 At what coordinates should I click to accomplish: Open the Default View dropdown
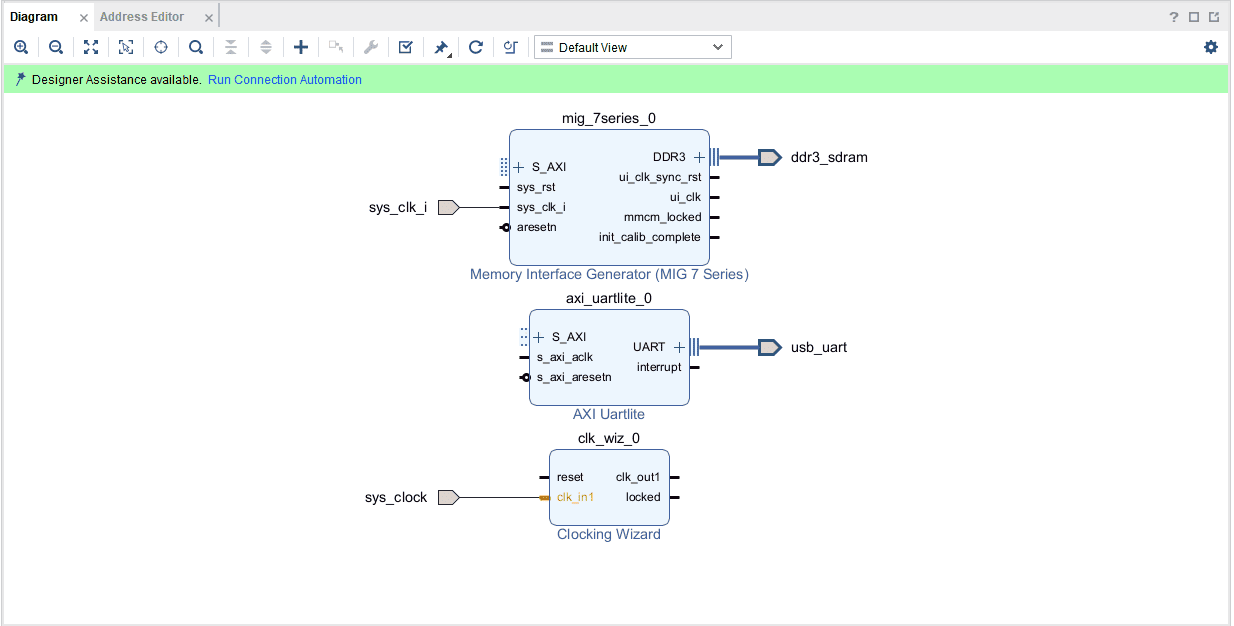[632, 47]
